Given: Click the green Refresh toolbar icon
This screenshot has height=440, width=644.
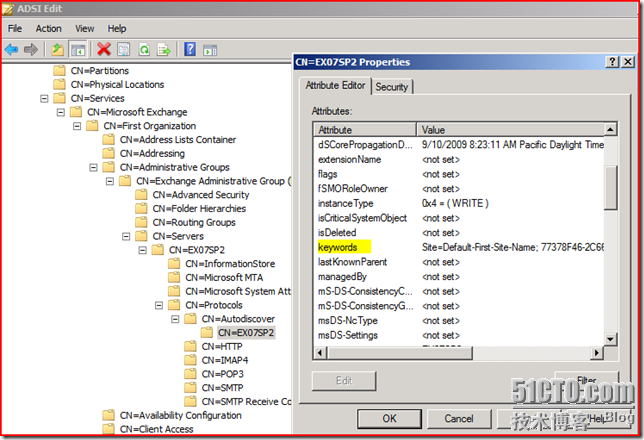Looking at the screenshot, I should tap(144, 50).
